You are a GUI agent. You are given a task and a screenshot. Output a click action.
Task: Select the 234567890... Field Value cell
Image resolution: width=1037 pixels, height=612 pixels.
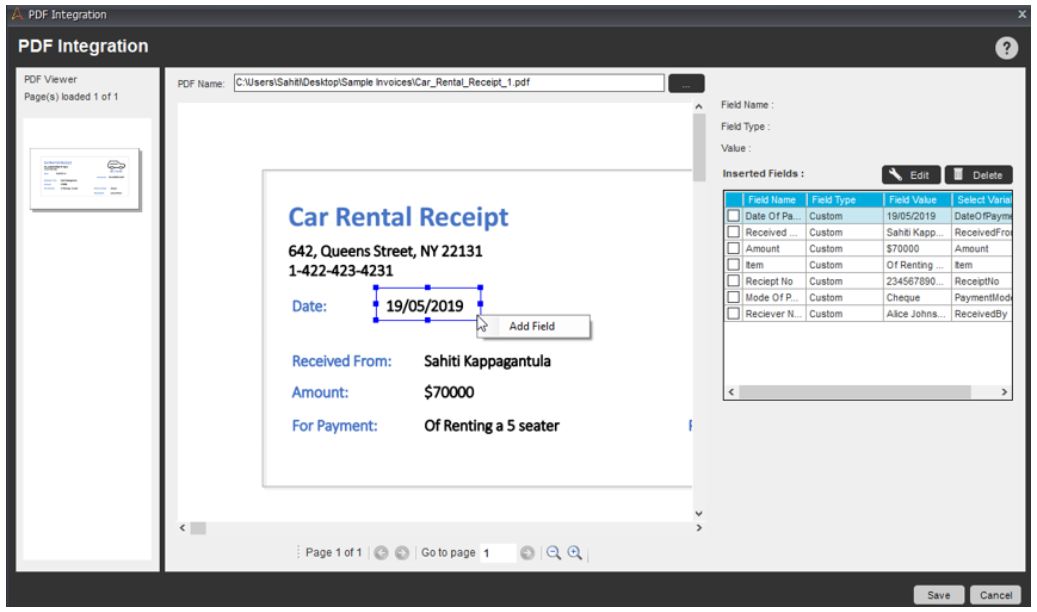[917, 281]
